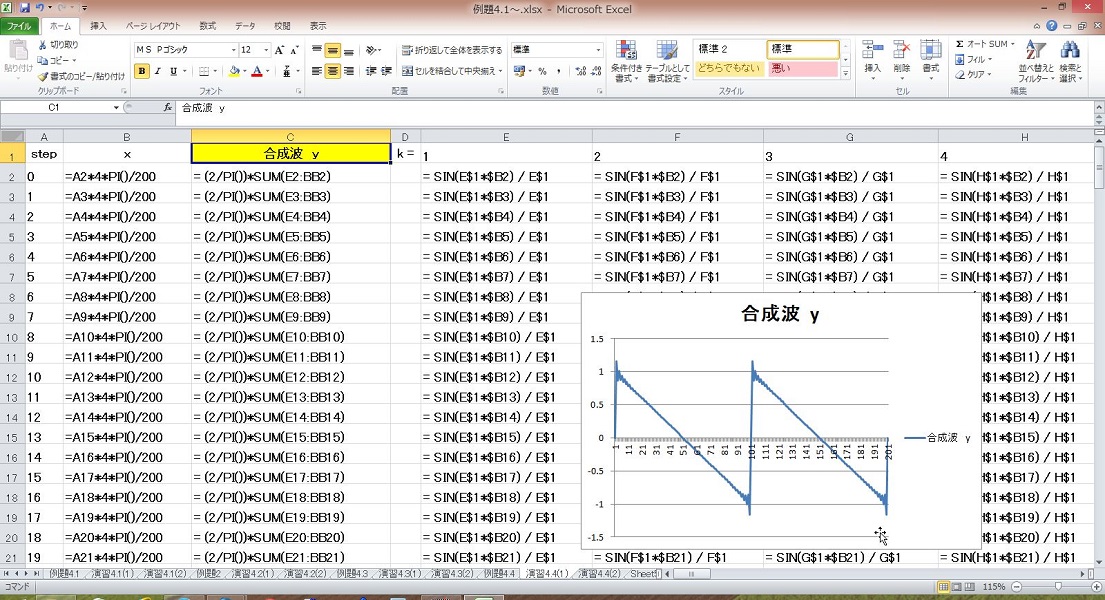This screenshot has height=600, width=1105.
Task: Switch to the 挿入 (Insert) ribbon tab
Action: [x=98, y=26]
